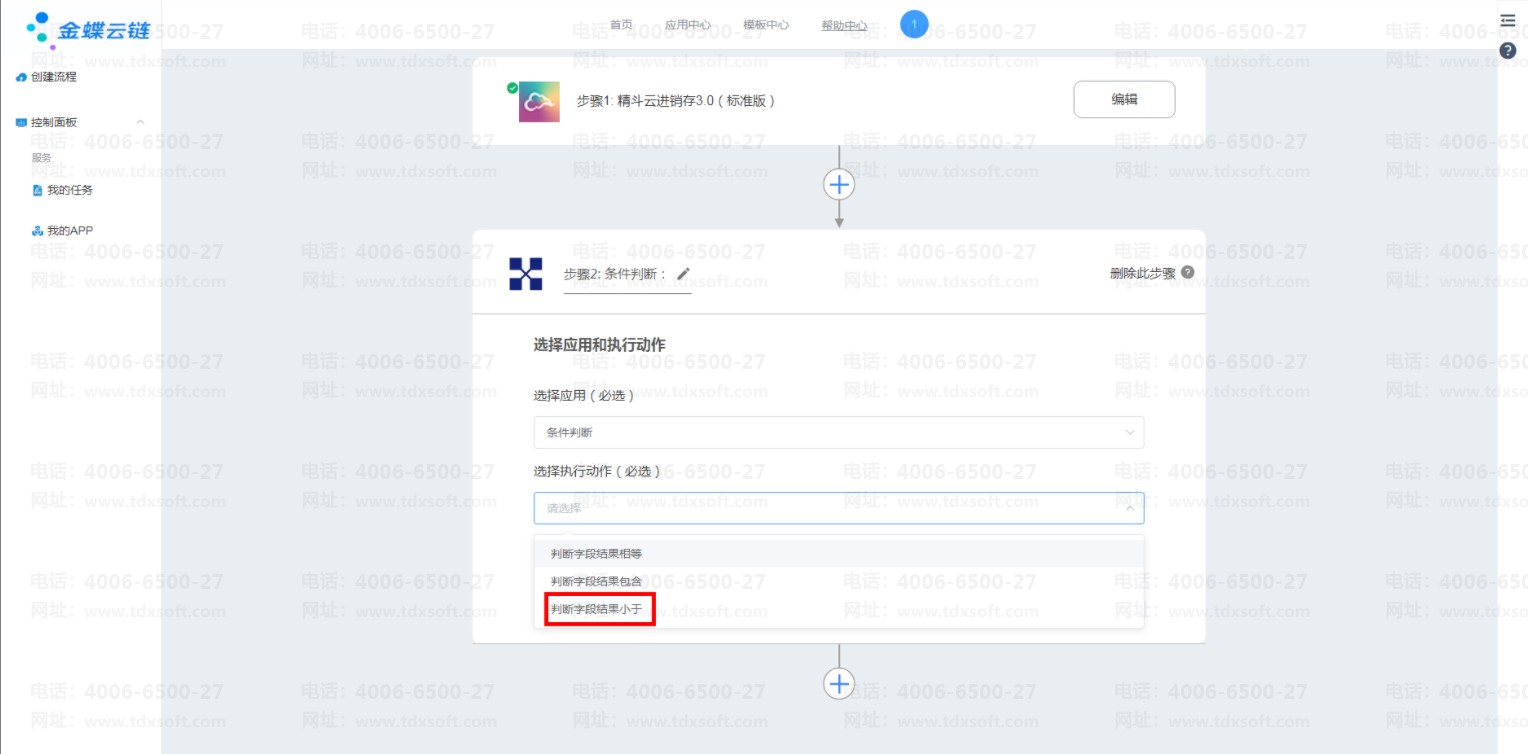Viewport: 1528px width, 754px height.
Task: Click the 金蝶云链 logo
Action: pyautogui.click(x=88, y=30)
